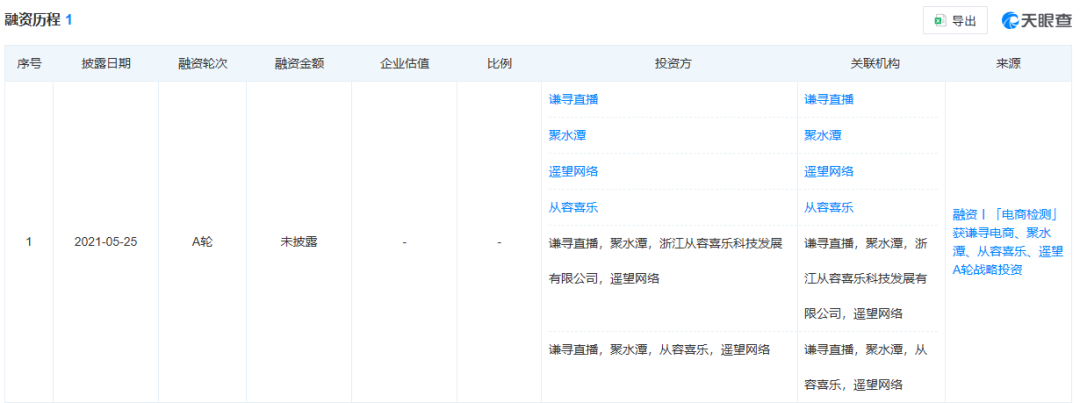
Task: Click the Excel icon in export button
Action: (939, 21)
